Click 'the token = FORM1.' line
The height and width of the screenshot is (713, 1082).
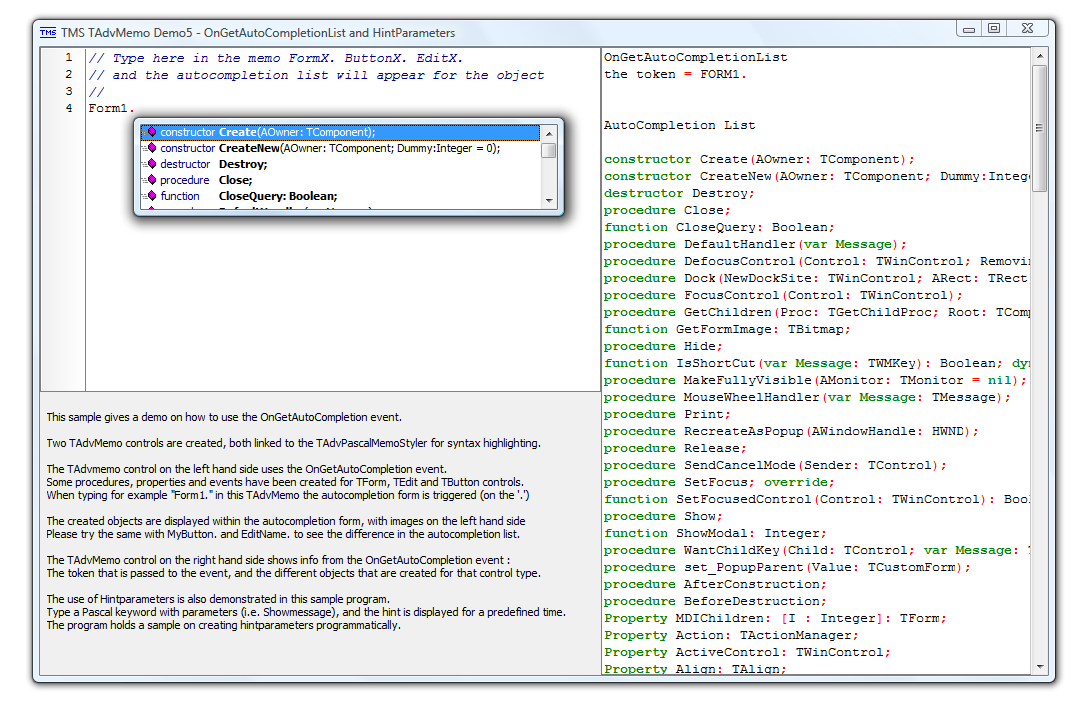pos(676,75)
